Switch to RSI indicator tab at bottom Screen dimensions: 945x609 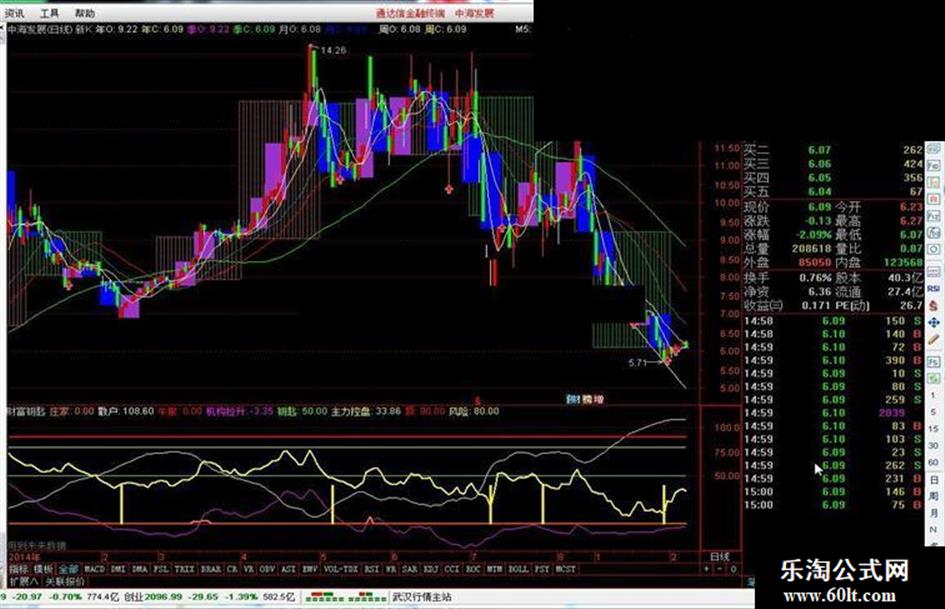click(372, 569)
